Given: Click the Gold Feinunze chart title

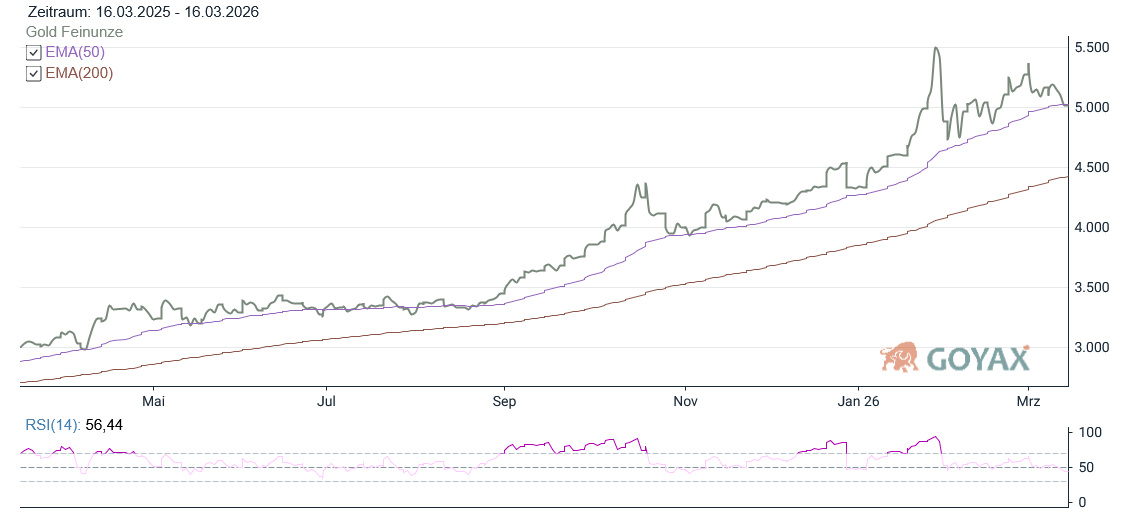Looking at the screenshot, I should (75, 32).
